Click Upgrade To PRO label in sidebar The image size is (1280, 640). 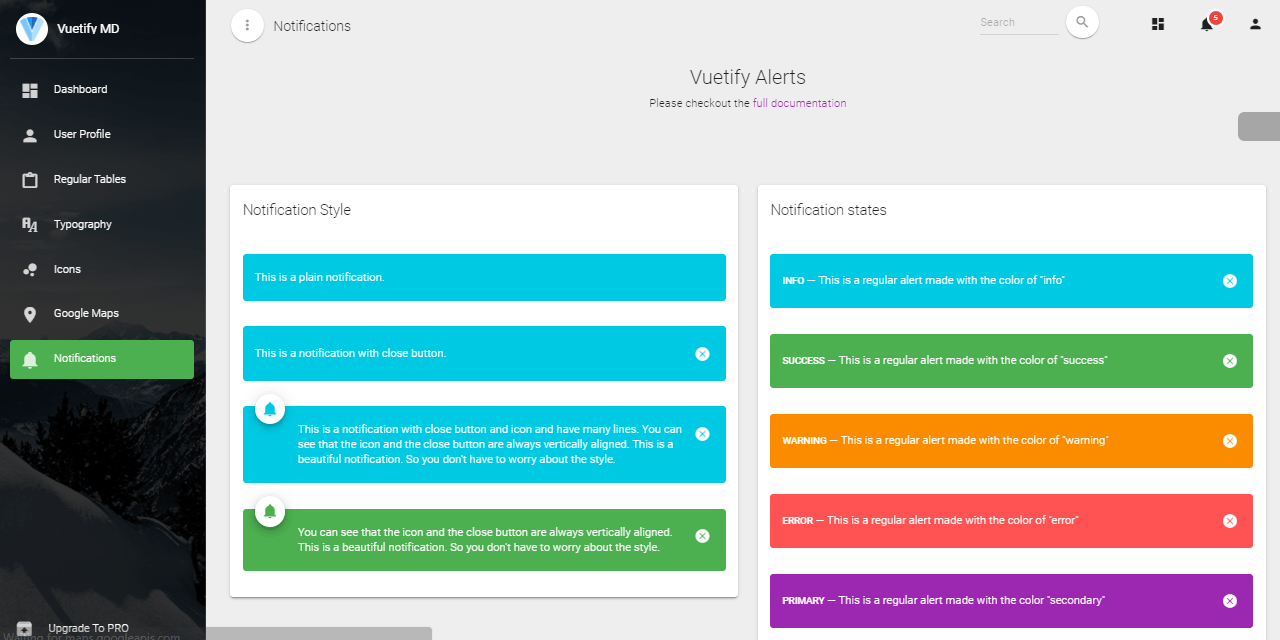[x=88, y=629]
